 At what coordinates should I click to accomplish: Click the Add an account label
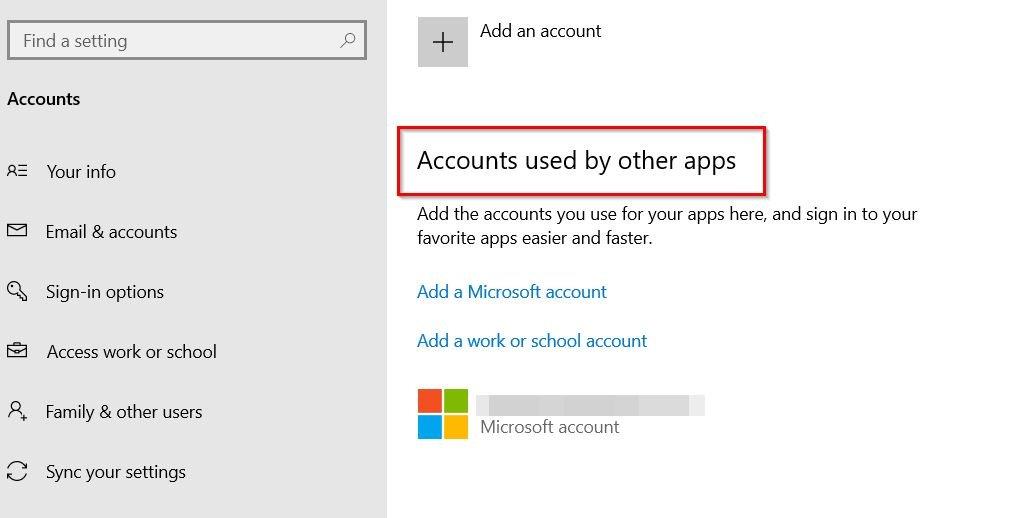coord(540,31)
